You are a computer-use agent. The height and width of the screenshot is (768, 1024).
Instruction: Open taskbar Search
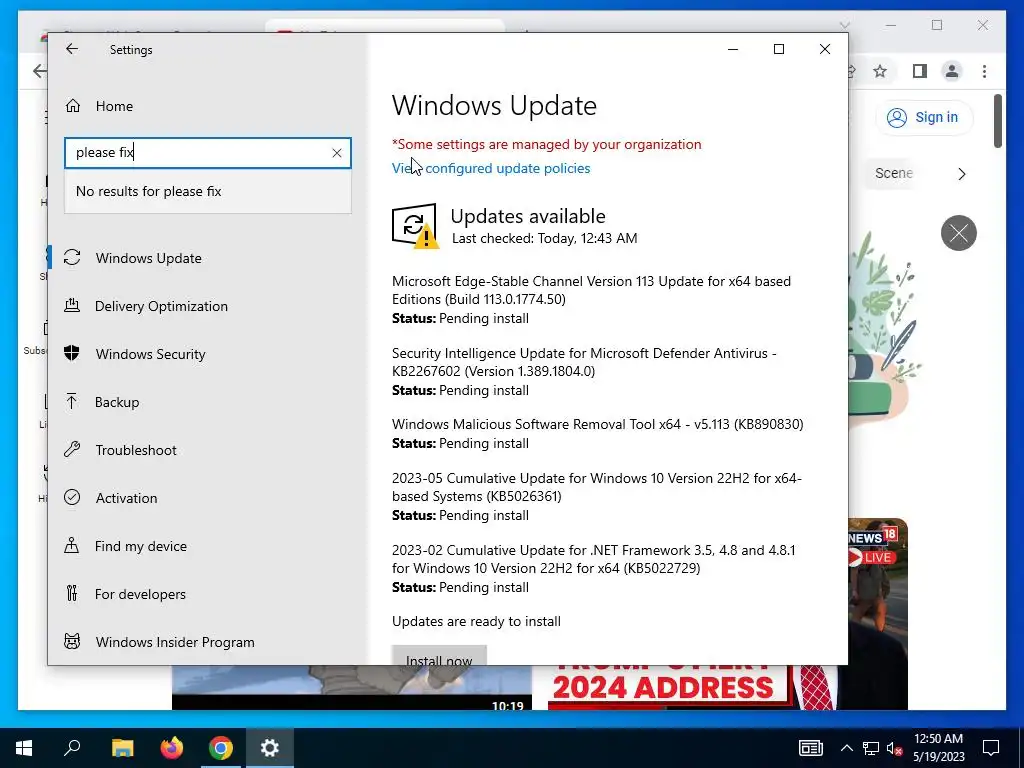click(x=72, y=748)
